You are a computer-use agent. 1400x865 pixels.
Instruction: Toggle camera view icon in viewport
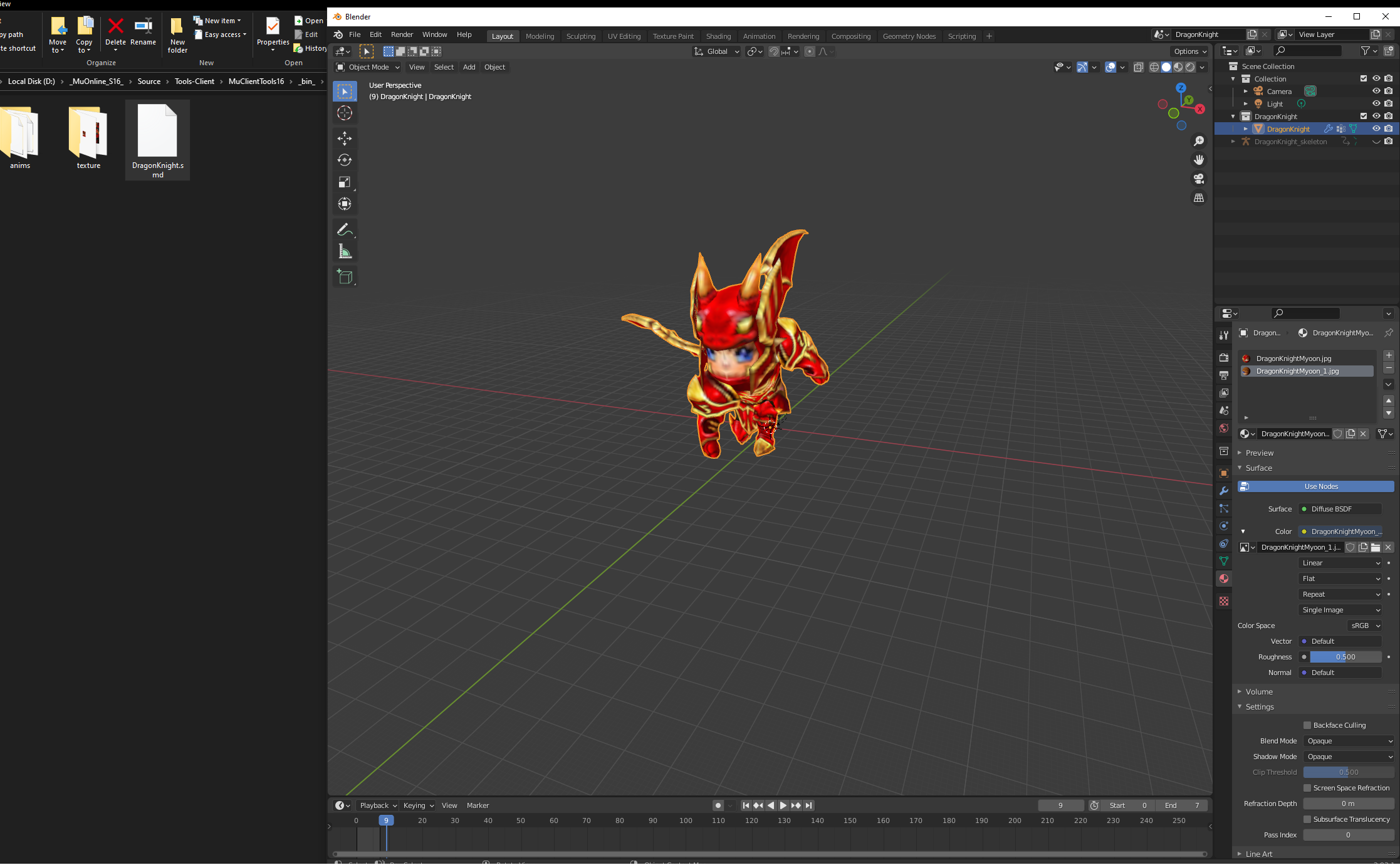1199,179
